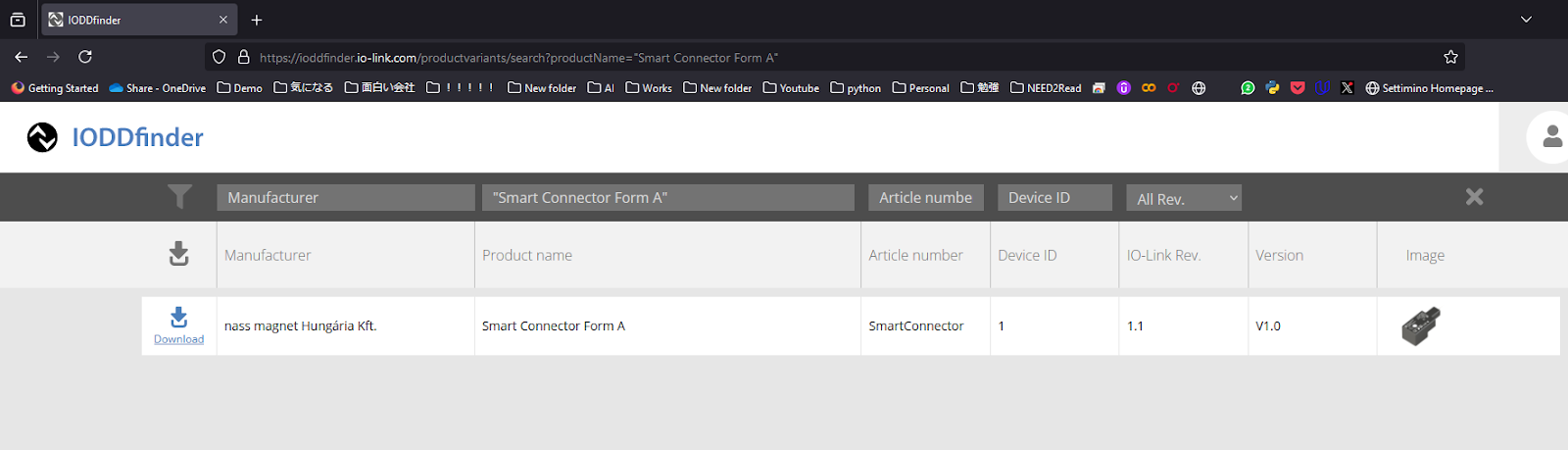Open the WhatsApp bookmark icon
This screenshot has width=1568, height=450.
[1248, 88]
